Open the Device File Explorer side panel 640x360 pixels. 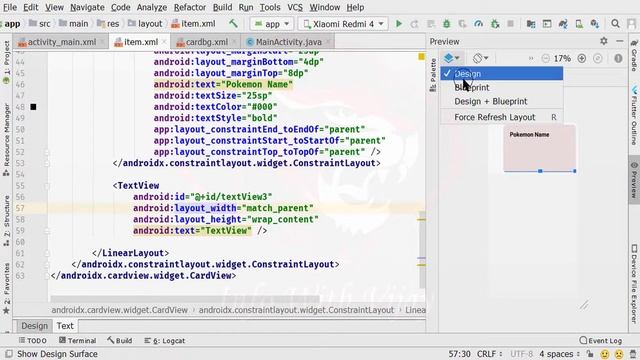point(634,284)
